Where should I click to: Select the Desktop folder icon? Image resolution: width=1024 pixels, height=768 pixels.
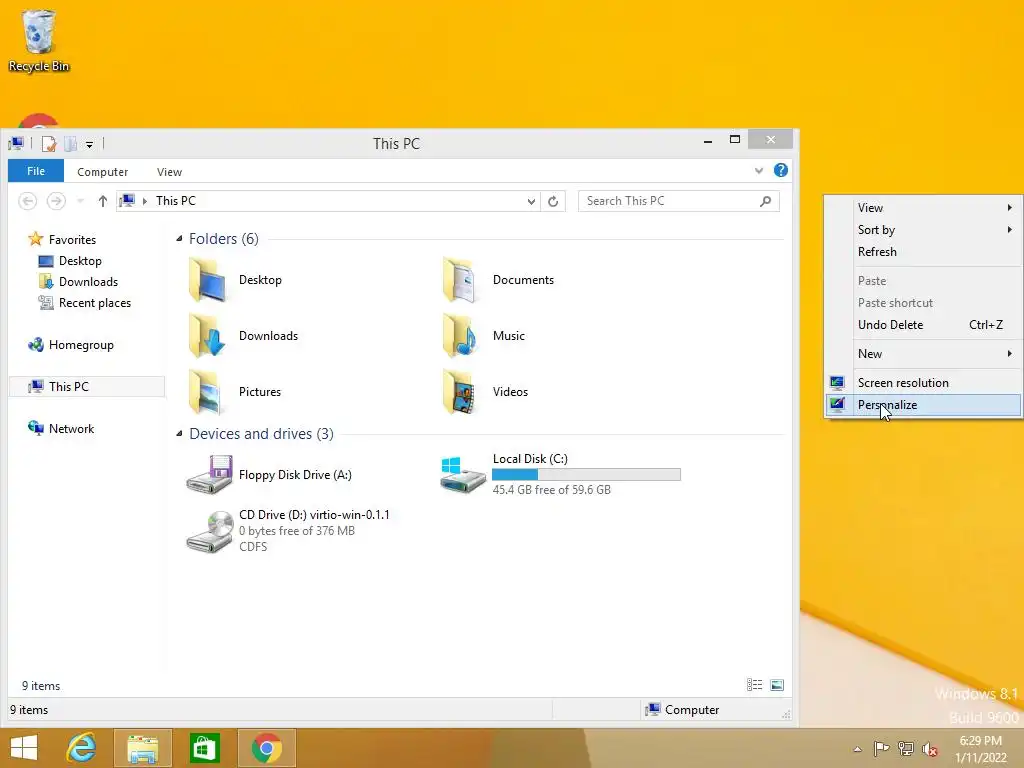click(x=208, y=280)
